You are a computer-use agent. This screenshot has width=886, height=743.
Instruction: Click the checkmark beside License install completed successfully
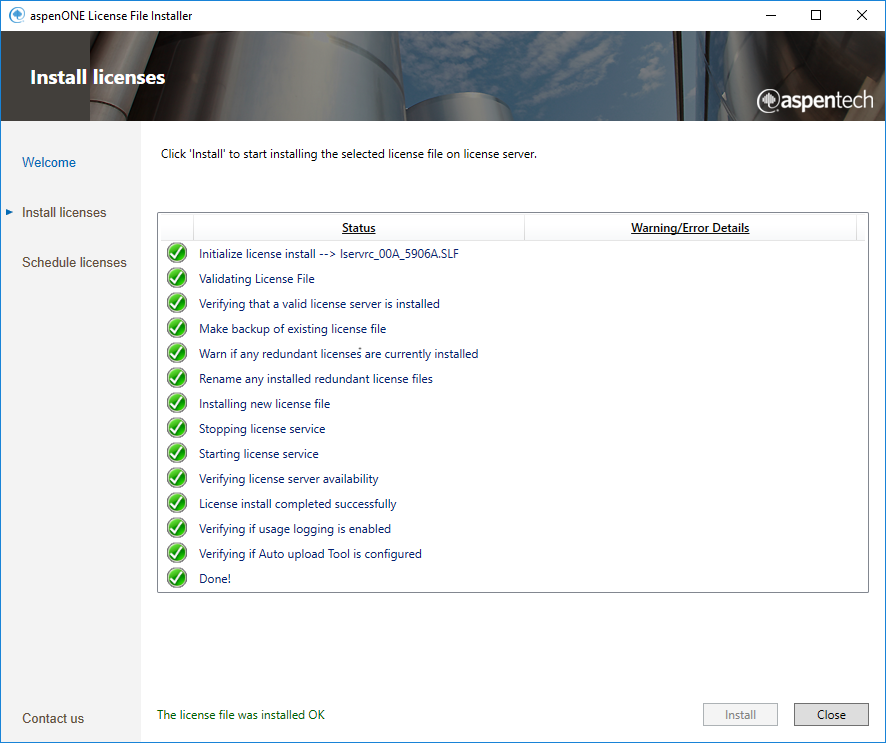(177, 503)
